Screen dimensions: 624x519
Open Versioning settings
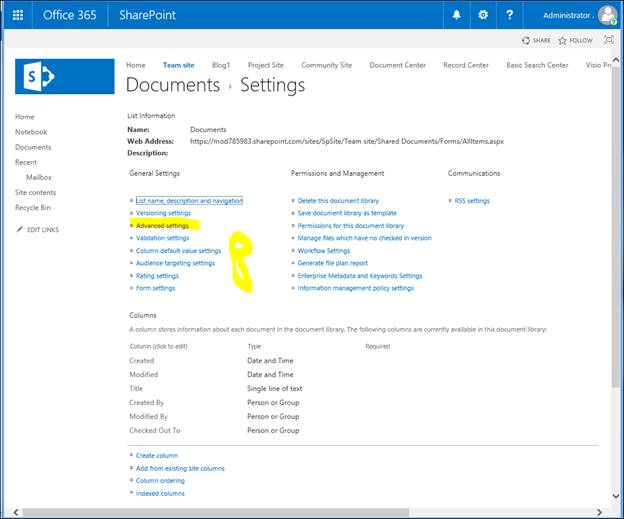(163, 213)
